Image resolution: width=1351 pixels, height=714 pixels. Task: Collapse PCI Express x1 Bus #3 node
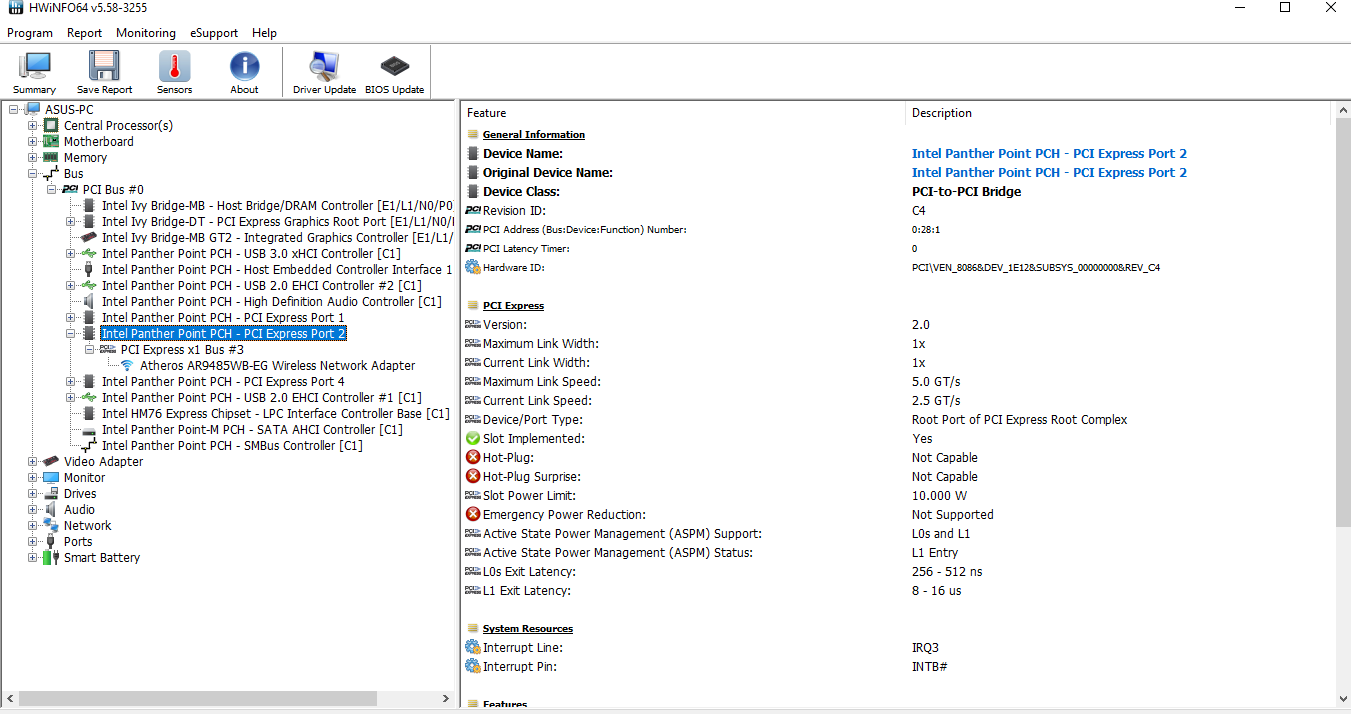pyautogui.click(x=90, y=349)
